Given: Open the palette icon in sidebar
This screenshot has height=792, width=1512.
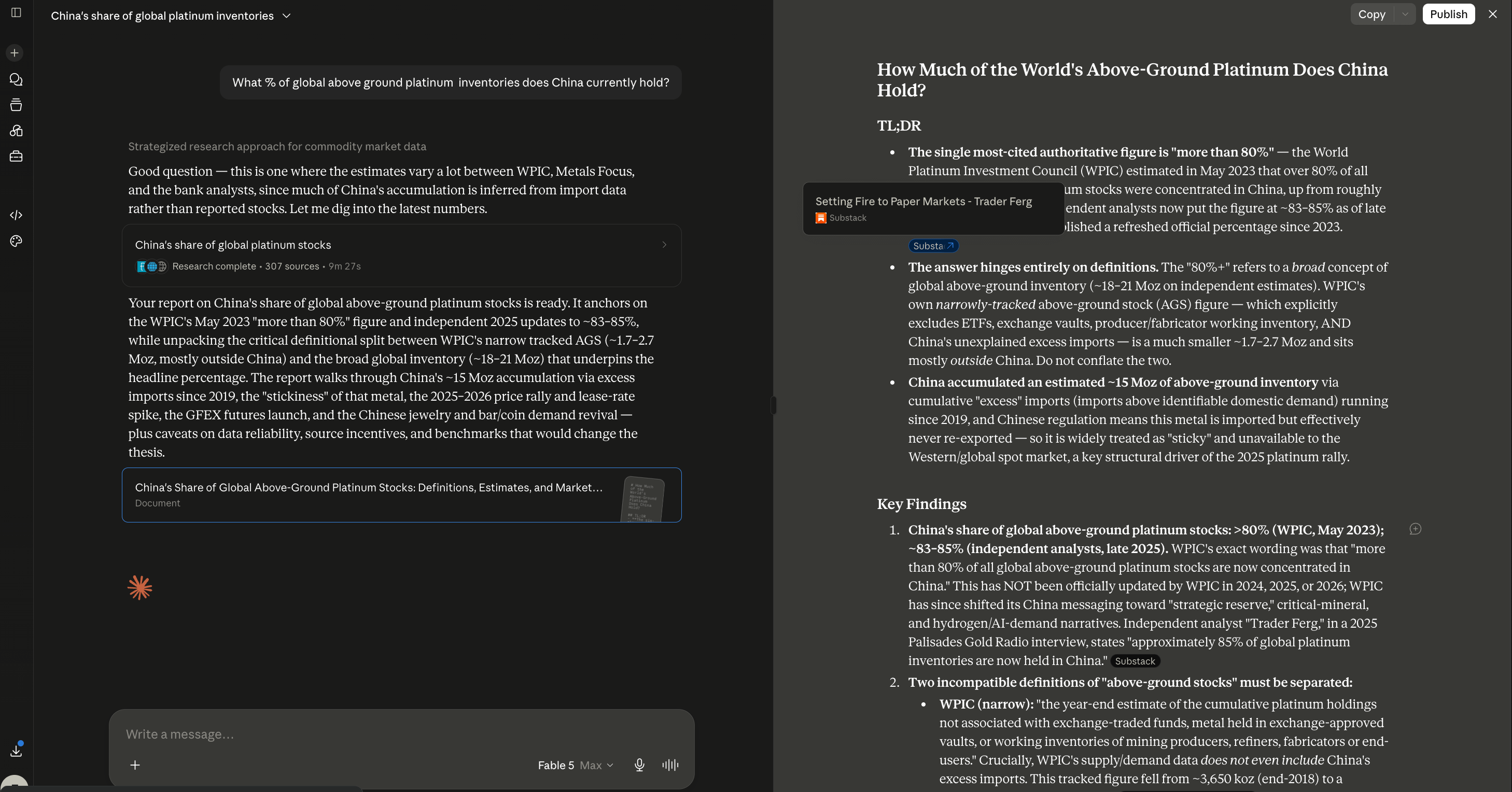Looking at the screenshot, I should pyautogui.click(x=17, y=241).
